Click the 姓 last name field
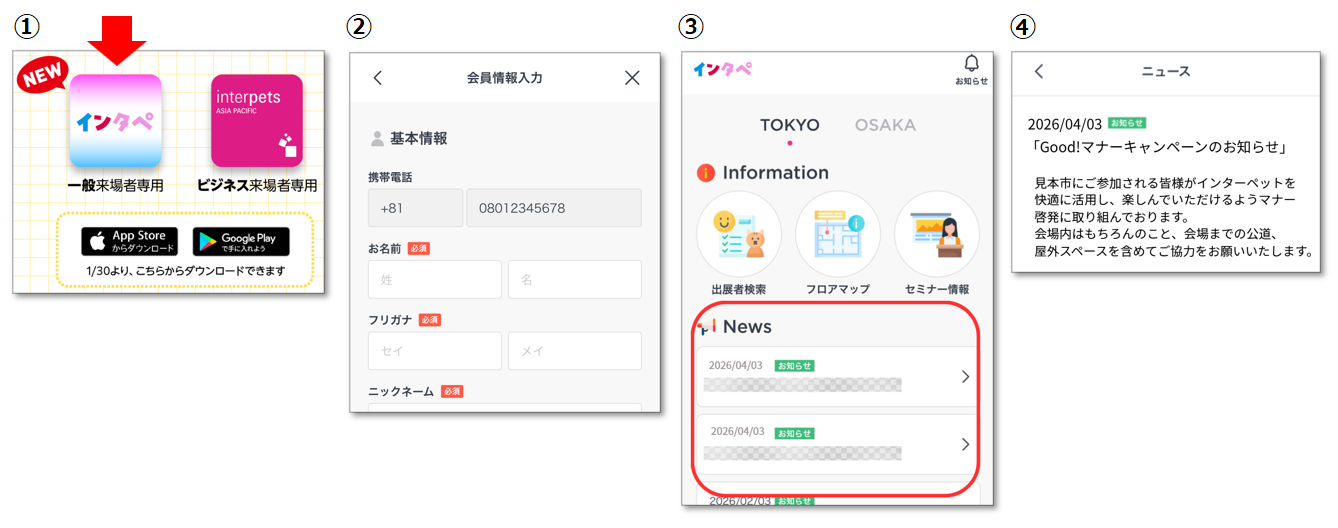The image size is (1338, 528). pyautogui.click(x=435, y=280)
